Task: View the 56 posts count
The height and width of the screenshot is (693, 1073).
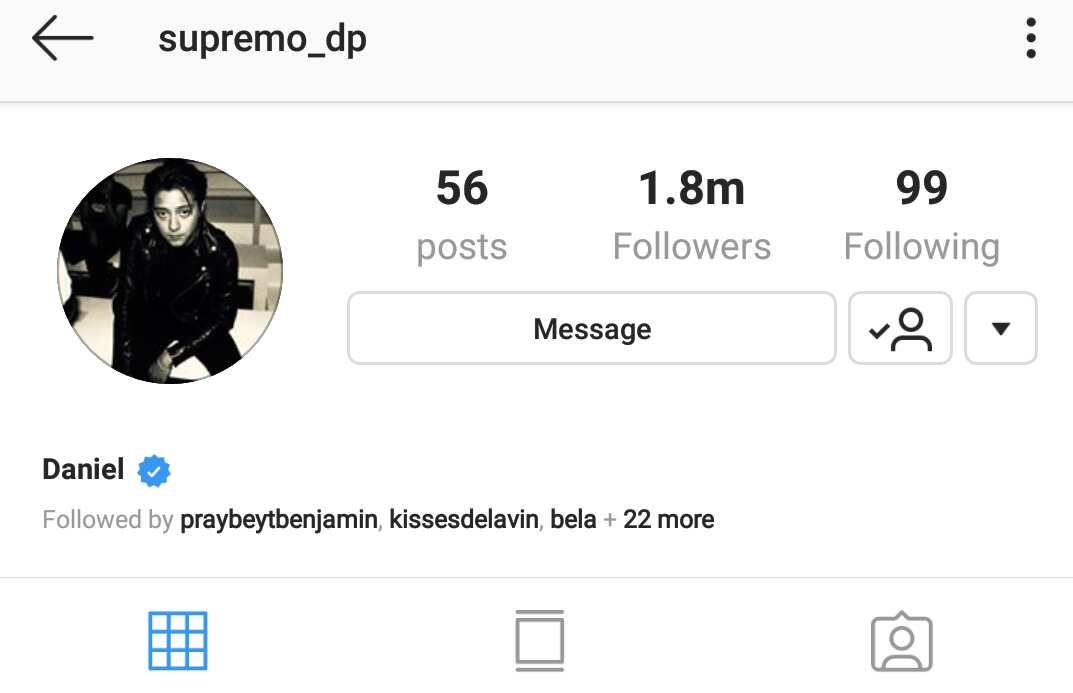Action: pos(462,215)
